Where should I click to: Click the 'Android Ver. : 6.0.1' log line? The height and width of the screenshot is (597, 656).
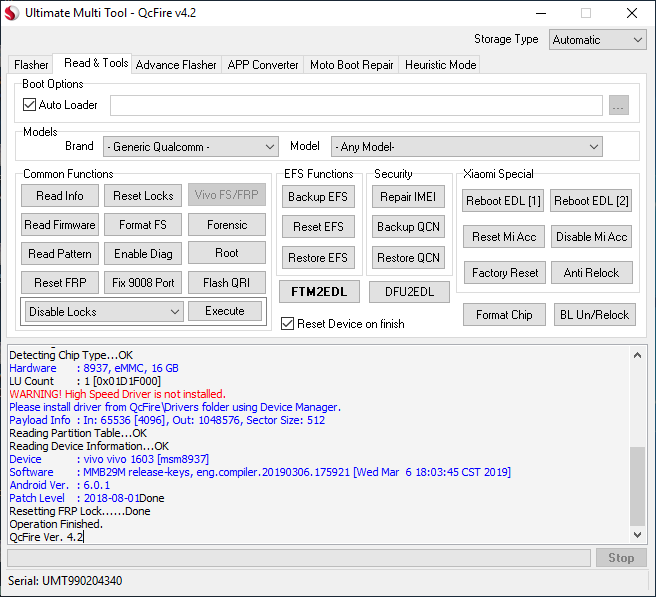pyautogui.click(x=59, y=485)
